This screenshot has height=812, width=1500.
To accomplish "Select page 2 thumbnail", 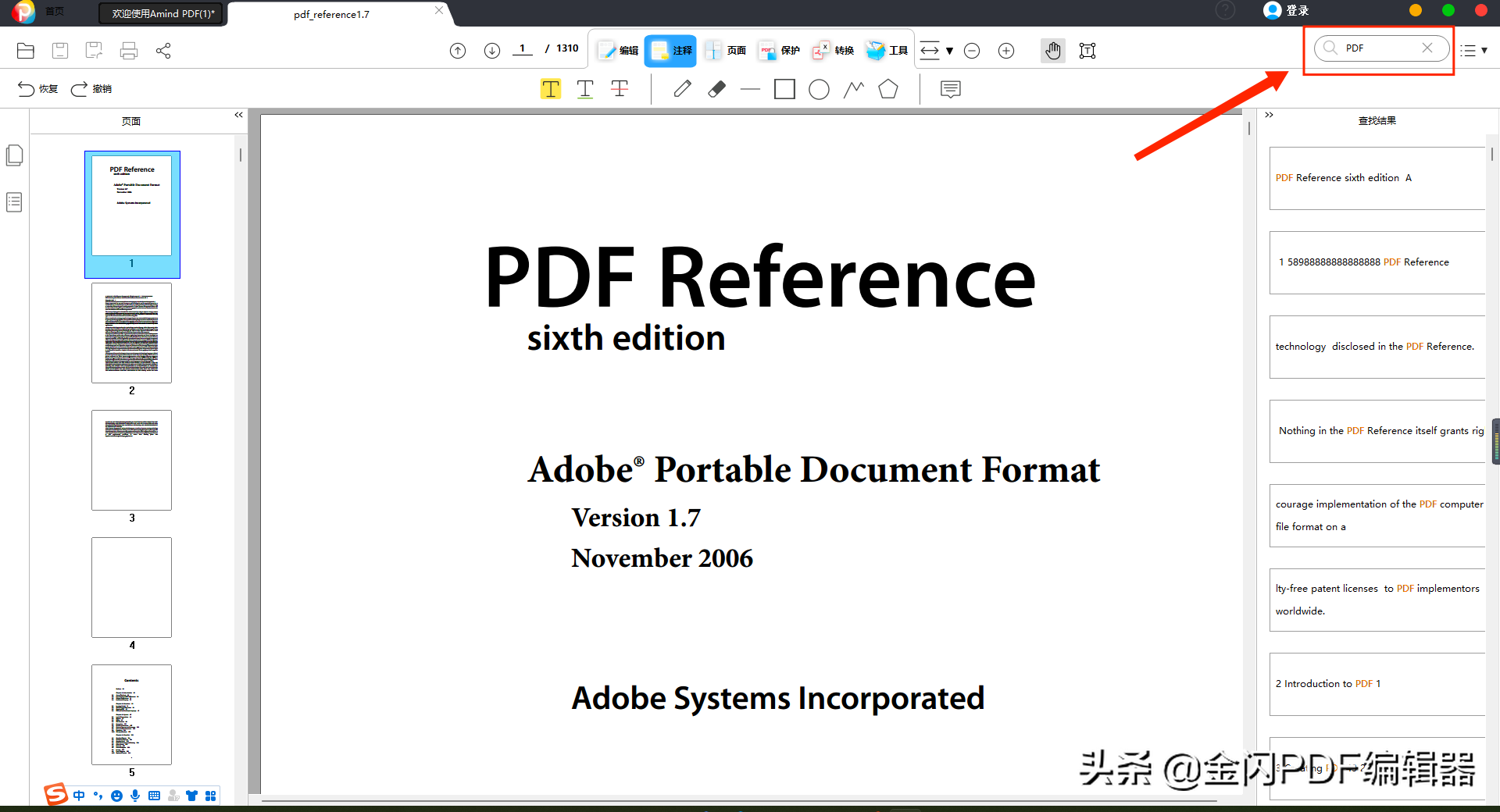I will point(132,333).
